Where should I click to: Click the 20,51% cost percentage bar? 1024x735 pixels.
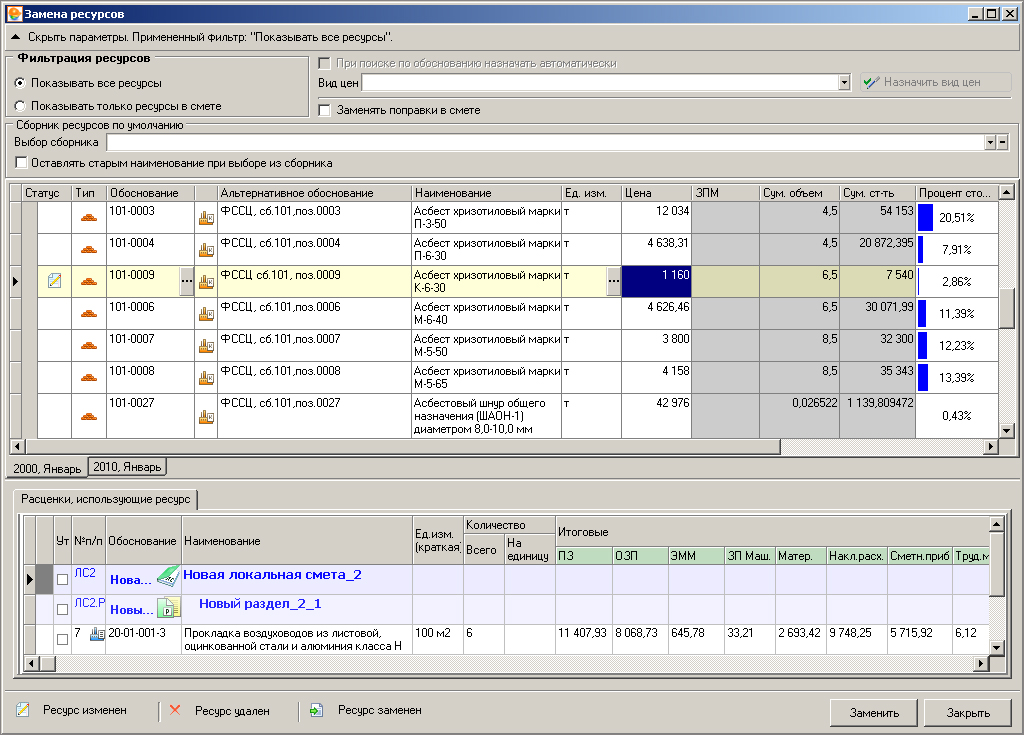(x=925, y=218)
